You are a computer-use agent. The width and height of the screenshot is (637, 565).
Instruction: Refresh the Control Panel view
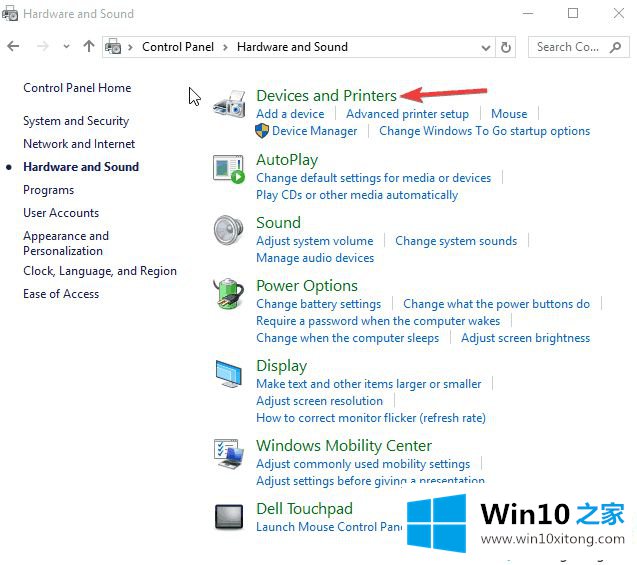click(x=506, y=48)
